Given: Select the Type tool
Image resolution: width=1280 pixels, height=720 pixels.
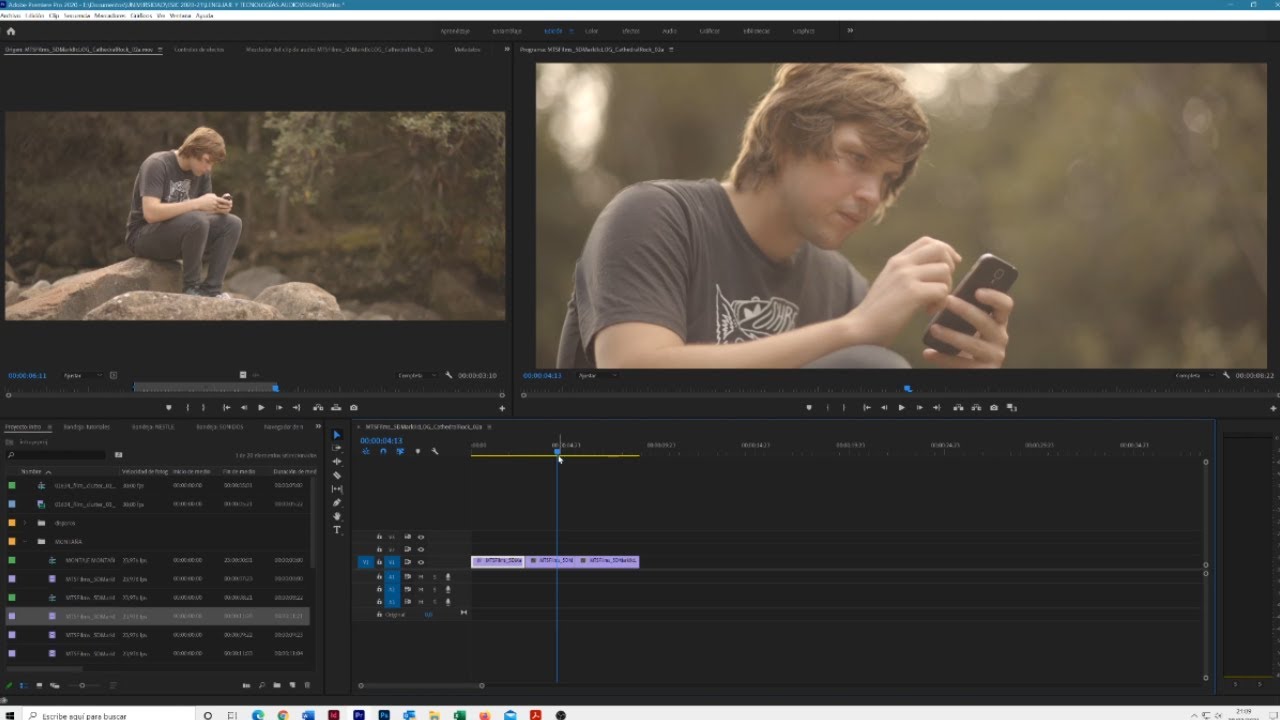Looking at the screenshot, I should coord(336,530).
